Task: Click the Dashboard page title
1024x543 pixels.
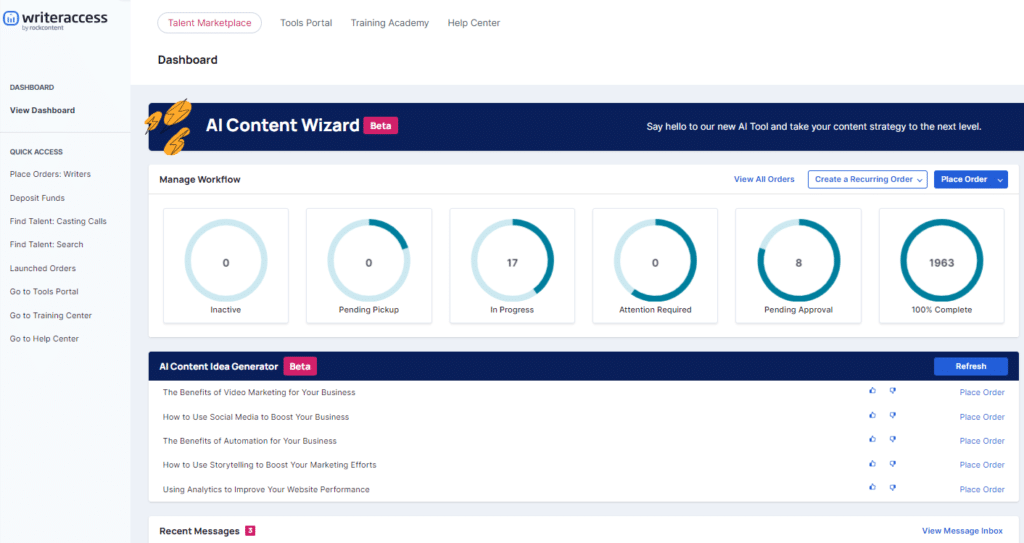Action: pyautogui.click(x=187, y=60)
